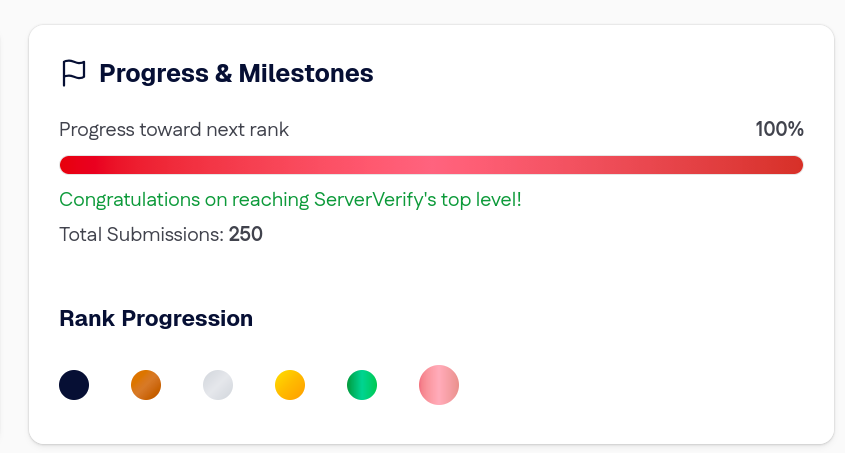The image size is (845, 453).
Task: Select the dark navy rank circle
Action: pyautogui.click(x=74, y=385)
